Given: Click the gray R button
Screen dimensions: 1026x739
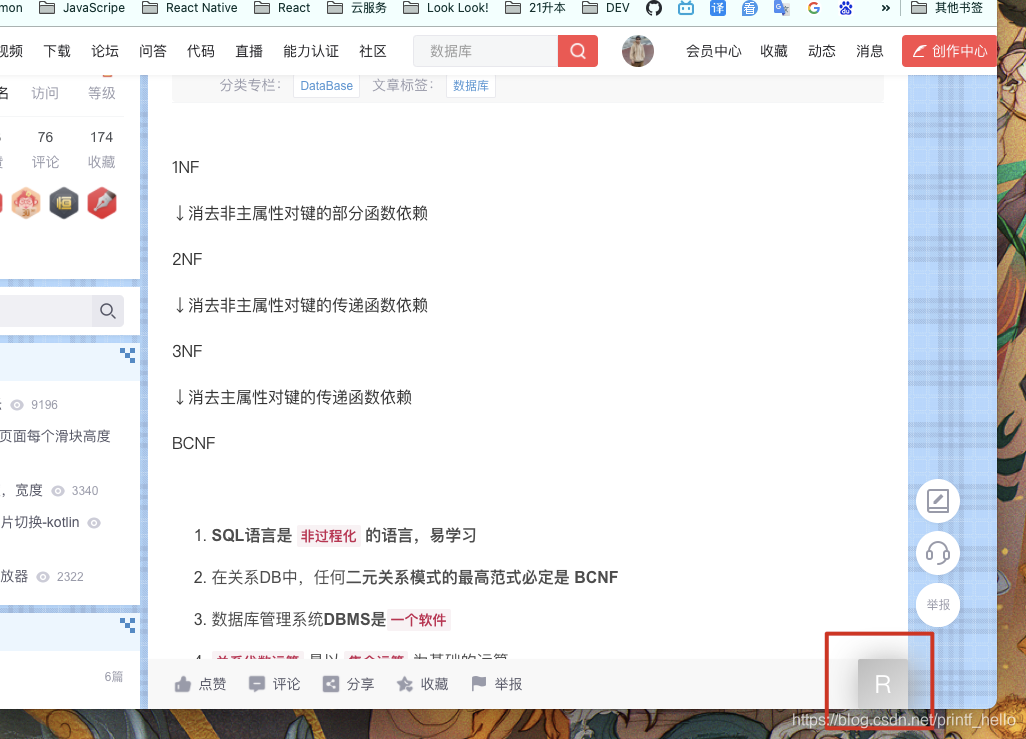Looking at the screenshot, I should 883,684.
